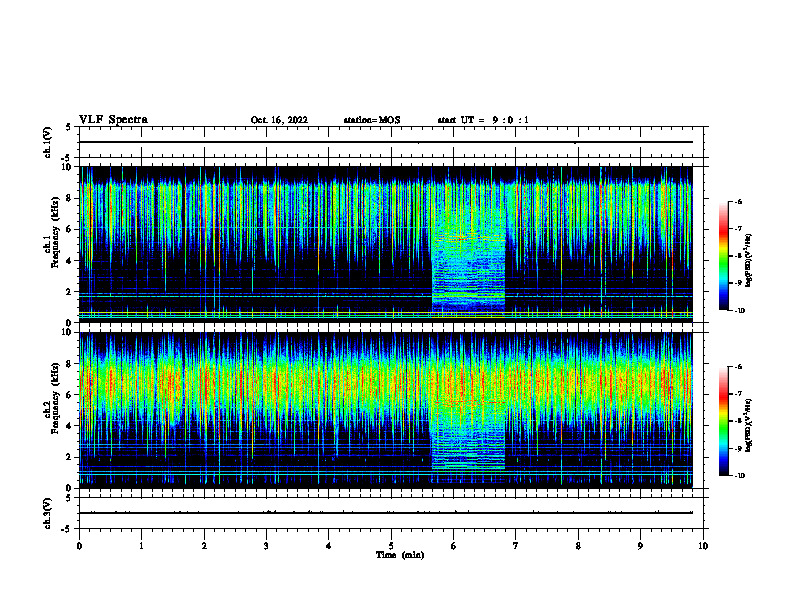Click the ch.3 voltage waveform trace
The width and height of the screenshot is (792, 612).
(x=386, y=513)
